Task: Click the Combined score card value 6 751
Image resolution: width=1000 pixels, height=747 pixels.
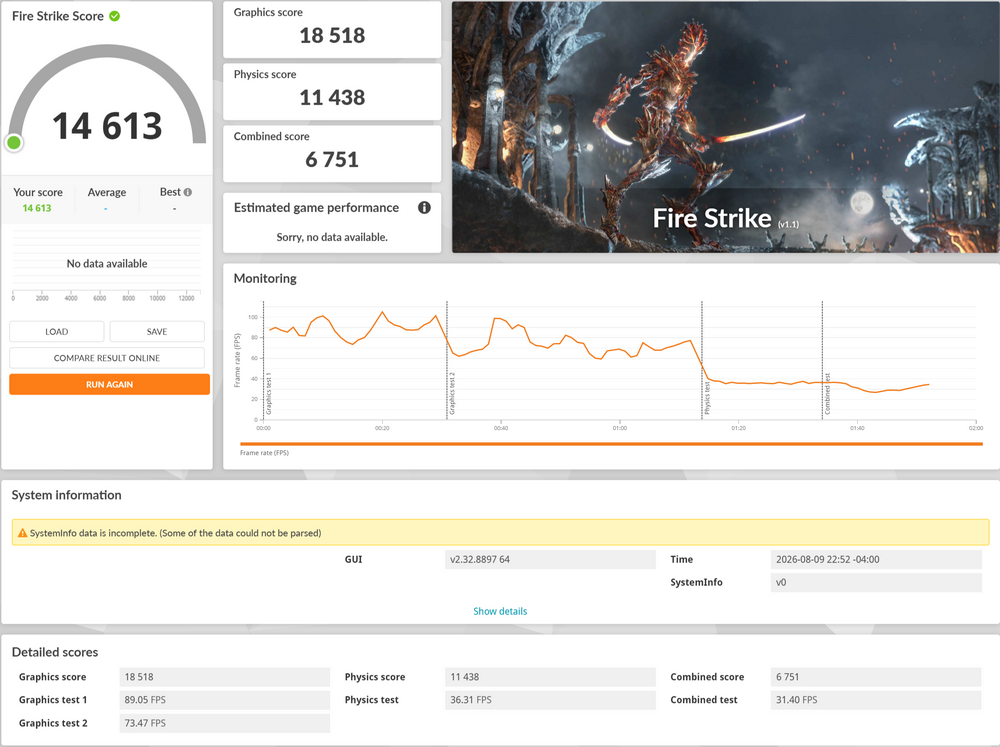Action: [332, 159]
